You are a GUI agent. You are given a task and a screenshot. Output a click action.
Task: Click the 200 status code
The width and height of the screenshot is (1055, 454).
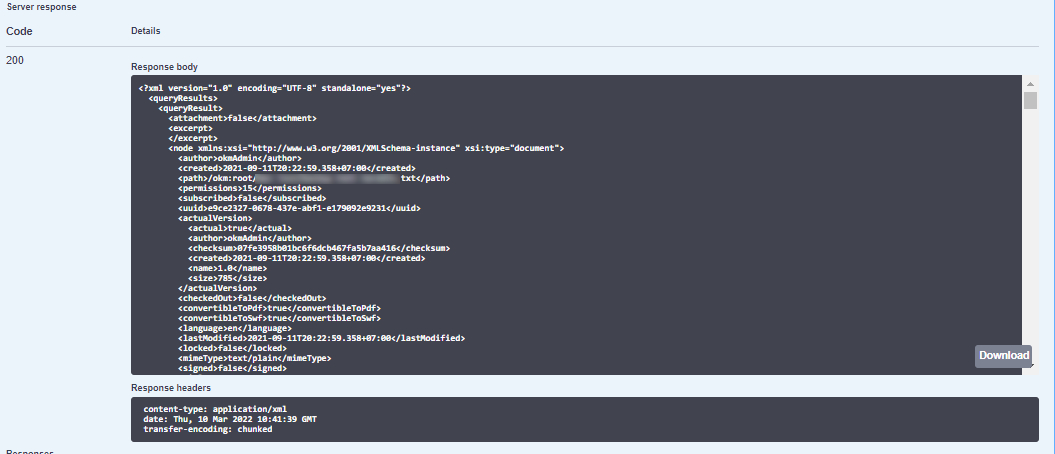(x=15, y=60)
